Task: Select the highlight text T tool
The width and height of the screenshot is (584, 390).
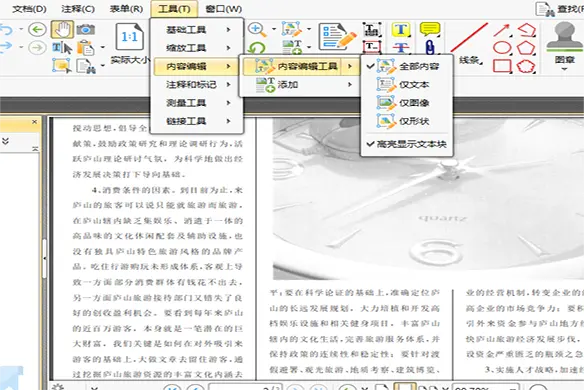Action: pos(401,29)
